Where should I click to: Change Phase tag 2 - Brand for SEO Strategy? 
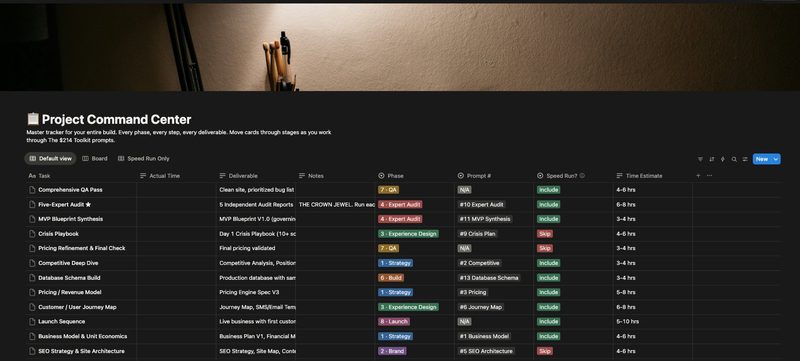(x=392, y=351)
